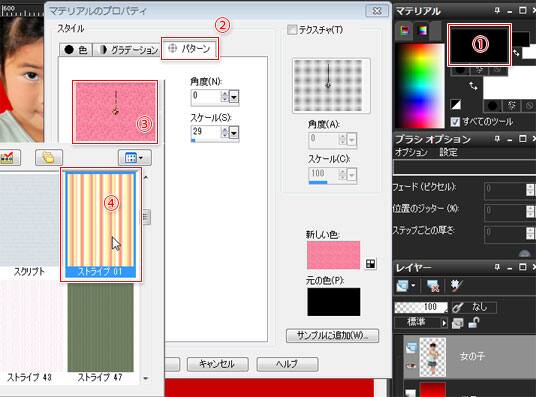Click the swap materials arrow icon
536x397 pixels.
(x=473, y=86)
